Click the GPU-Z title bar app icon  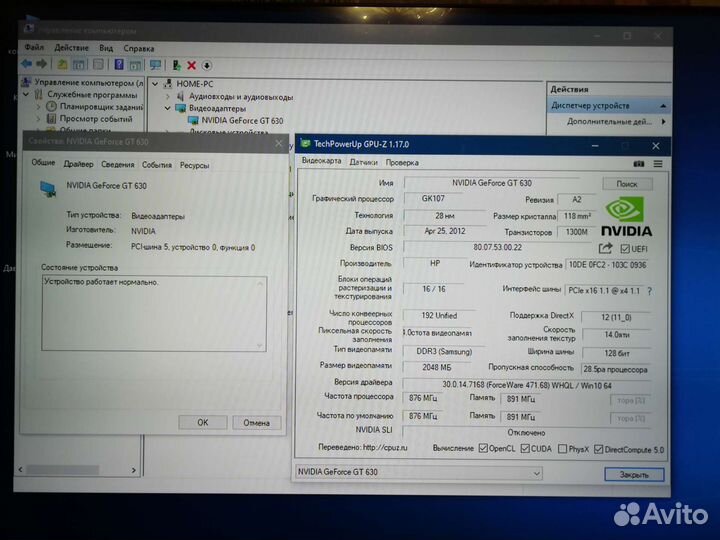[305, 144]
